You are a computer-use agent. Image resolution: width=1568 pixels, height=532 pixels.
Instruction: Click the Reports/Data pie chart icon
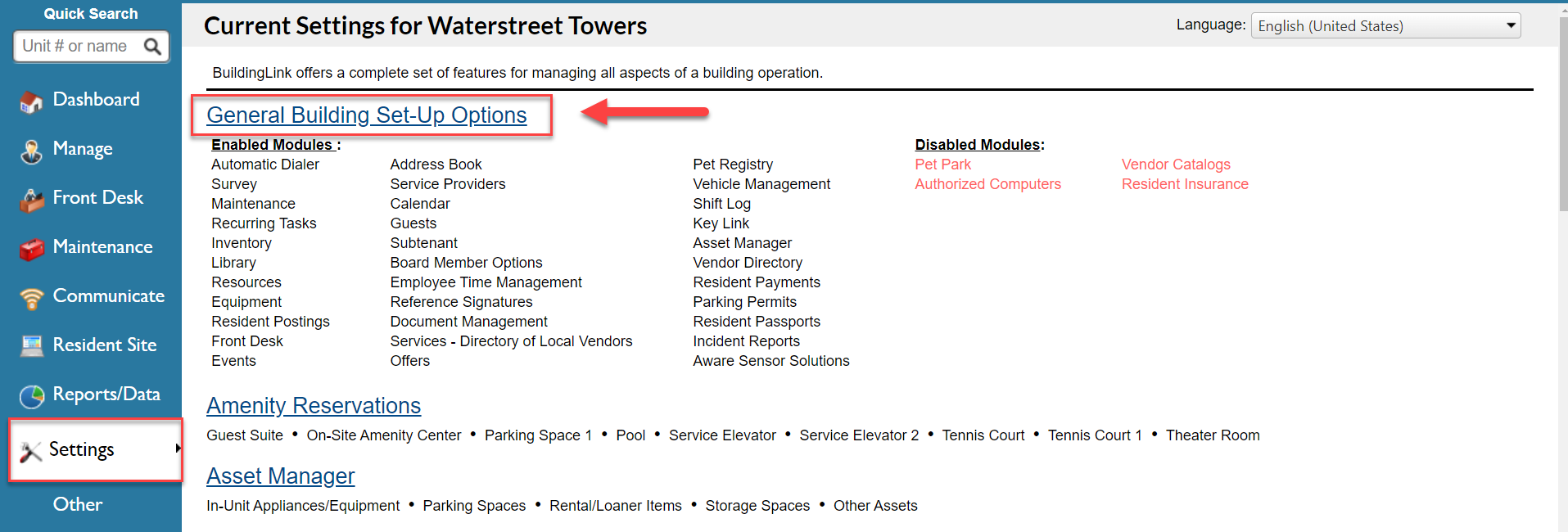pos(31,397)
